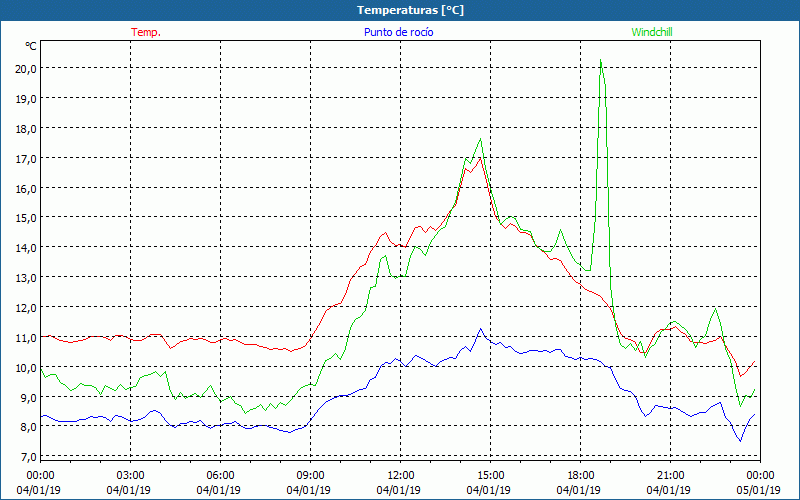This screenshot has width=800, height=500.
Task: Click the "10,0" y-axis value
Action: pyautogui.click(x=26, y=367)
